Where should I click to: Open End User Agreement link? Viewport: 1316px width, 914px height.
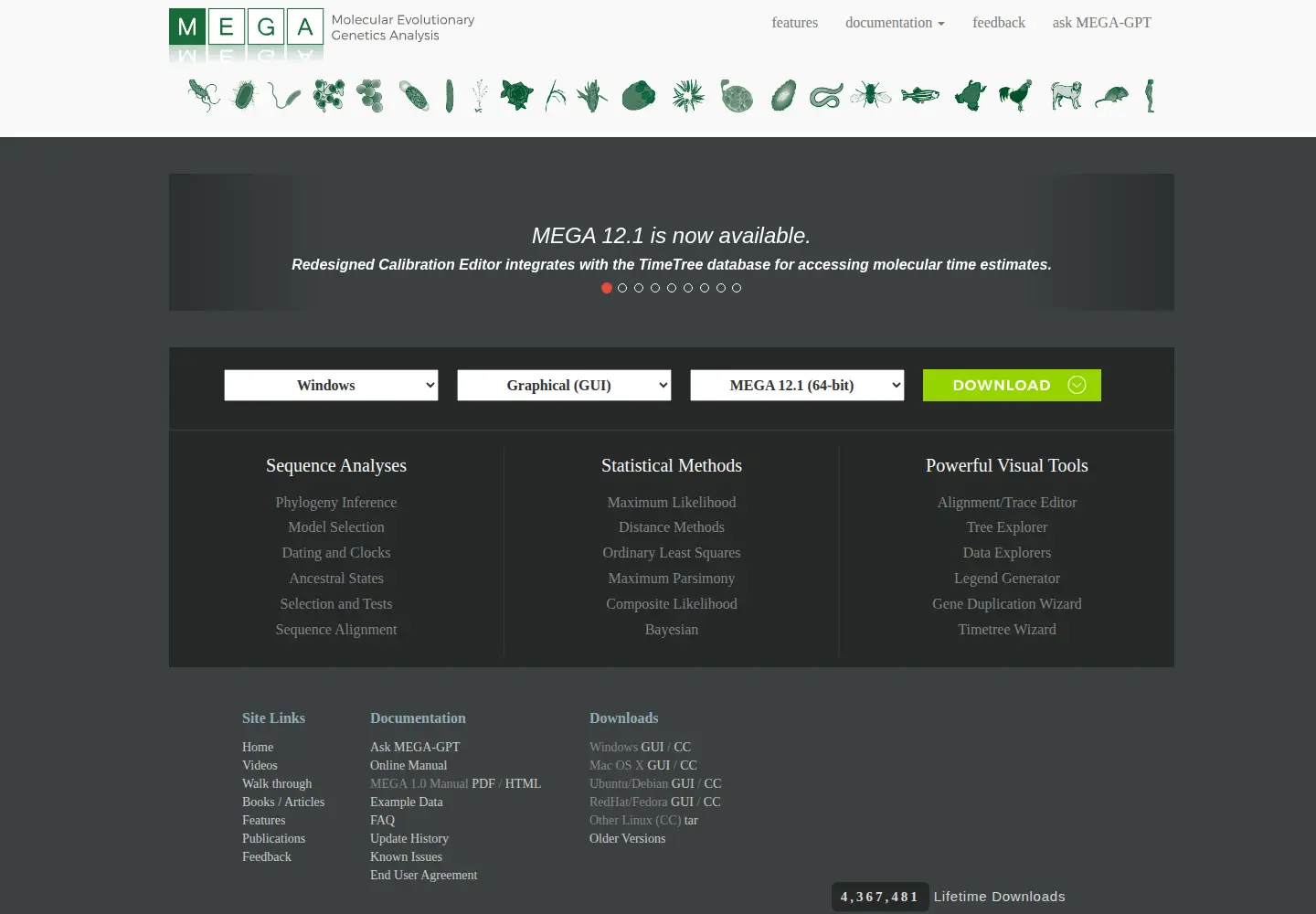(423, 875)
